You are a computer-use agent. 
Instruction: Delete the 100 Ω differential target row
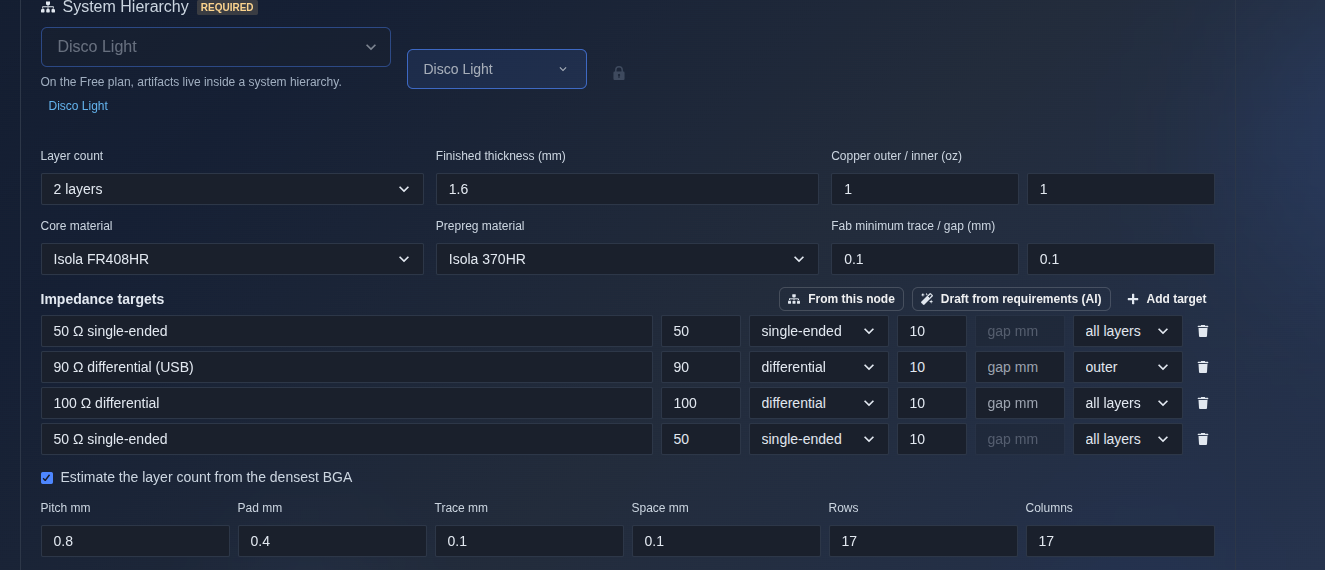(x=1203, y=403)
